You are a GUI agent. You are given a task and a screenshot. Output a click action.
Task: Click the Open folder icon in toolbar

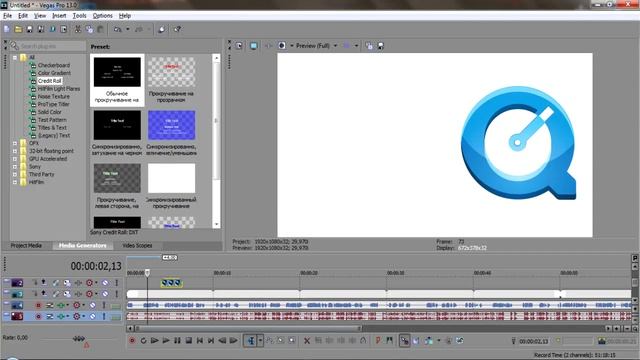pos(18,29)
